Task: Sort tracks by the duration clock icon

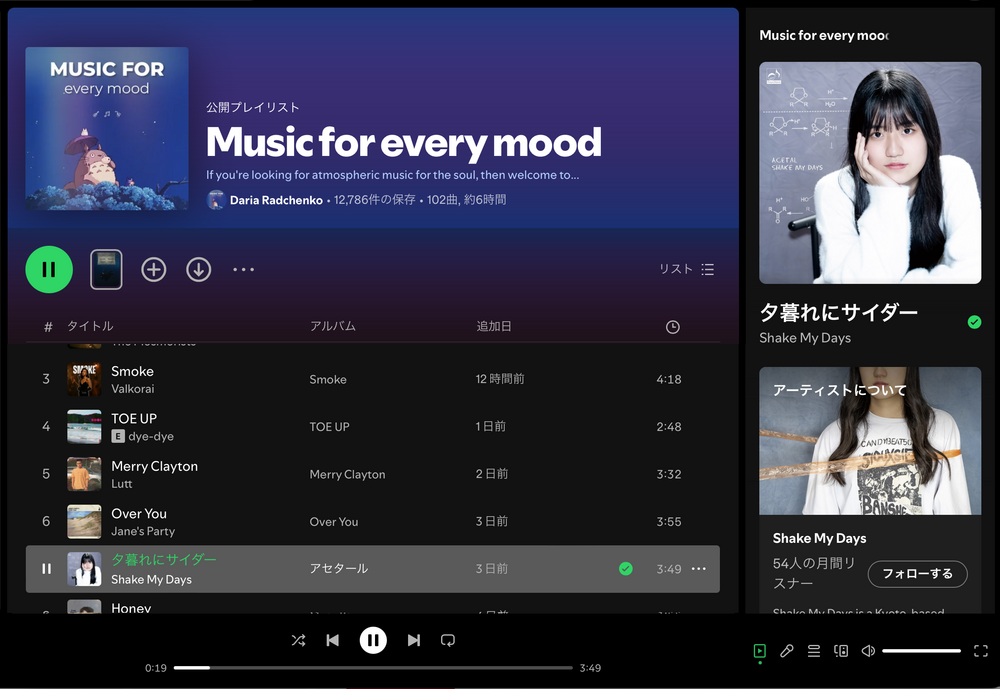Action: [x=672, y=327]
